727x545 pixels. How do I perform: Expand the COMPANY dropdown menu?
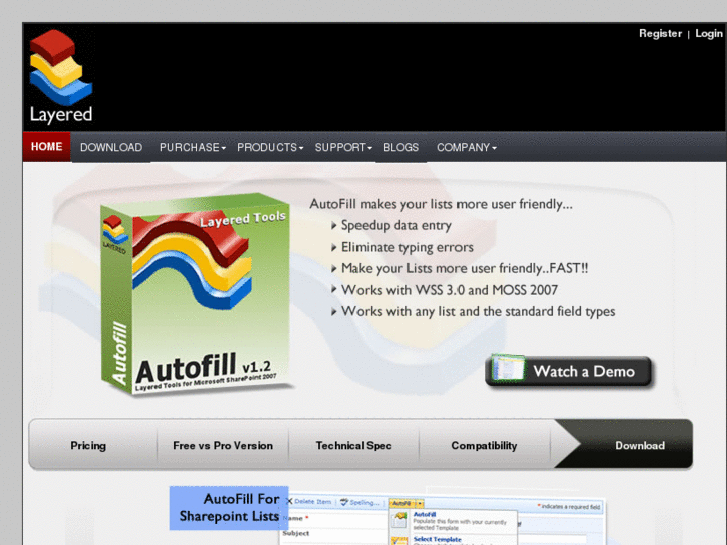point(466,147)
